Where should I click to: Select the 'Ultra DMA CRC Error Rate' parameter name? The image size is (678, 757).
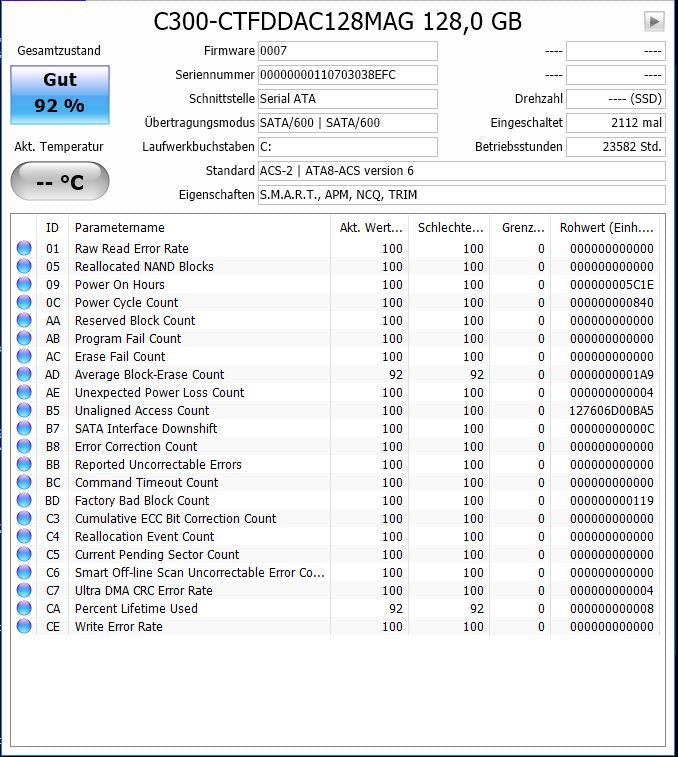(x=143, y=590)
